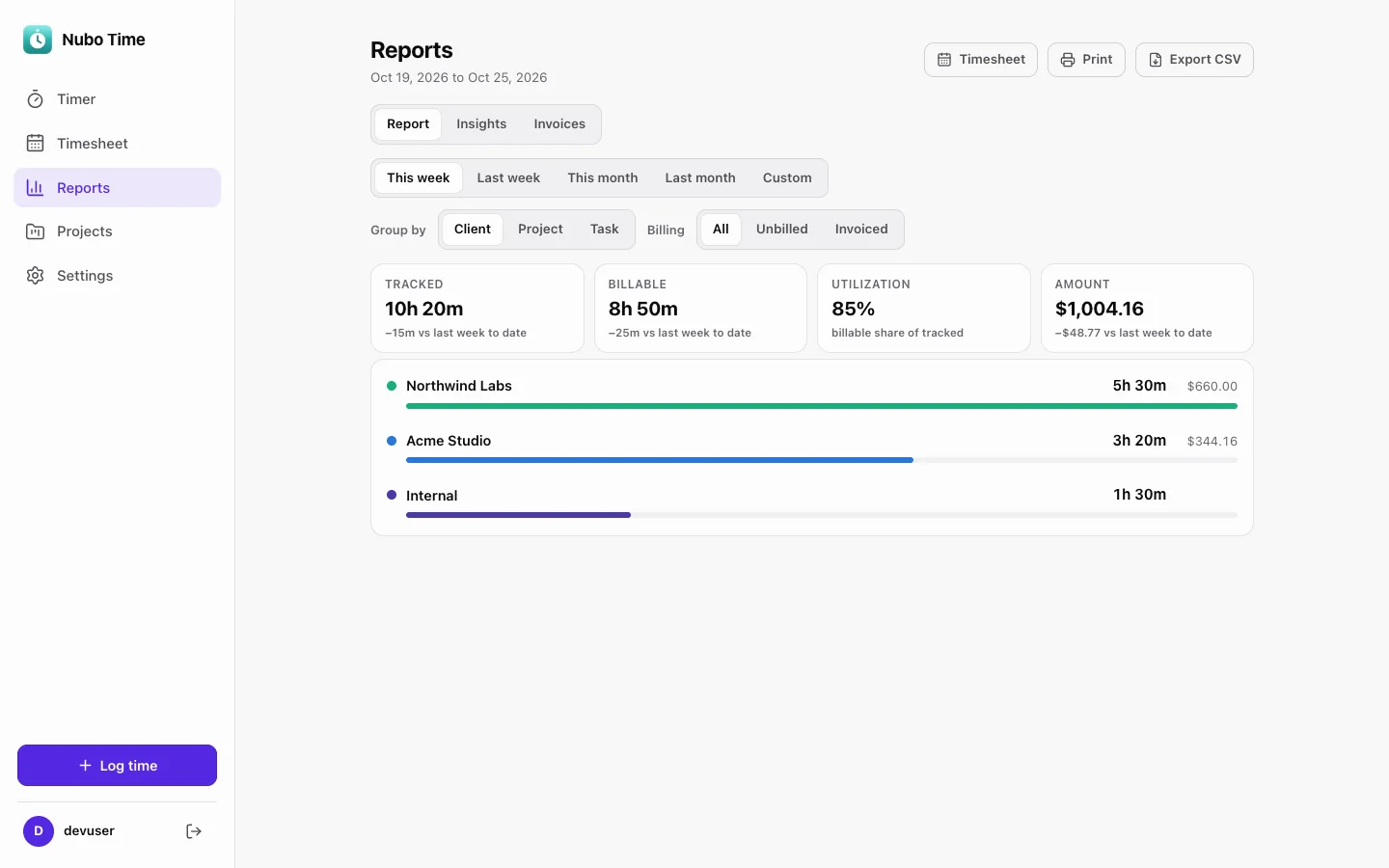The height and width of the screenshot is (868, 1389).
Task: Click the purple dot beside Internal
Action: click(392, 495)
